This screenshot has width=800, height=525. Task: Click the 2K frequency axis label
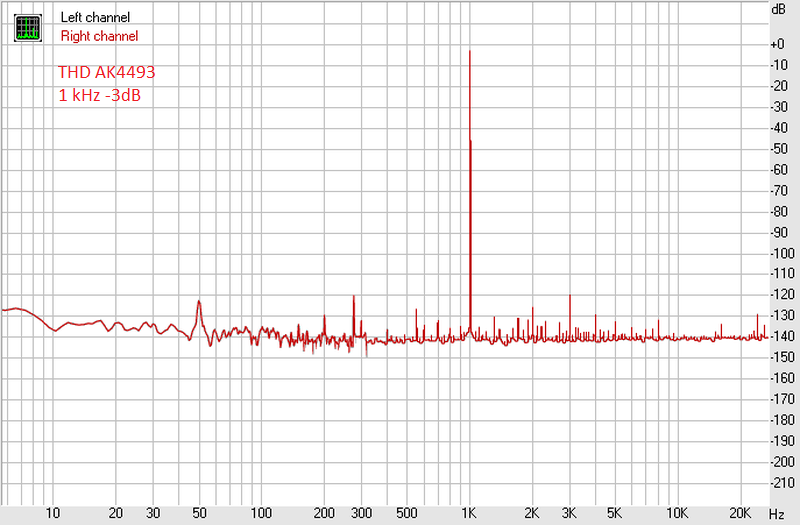pyautogui.click(x=532, y=513)
